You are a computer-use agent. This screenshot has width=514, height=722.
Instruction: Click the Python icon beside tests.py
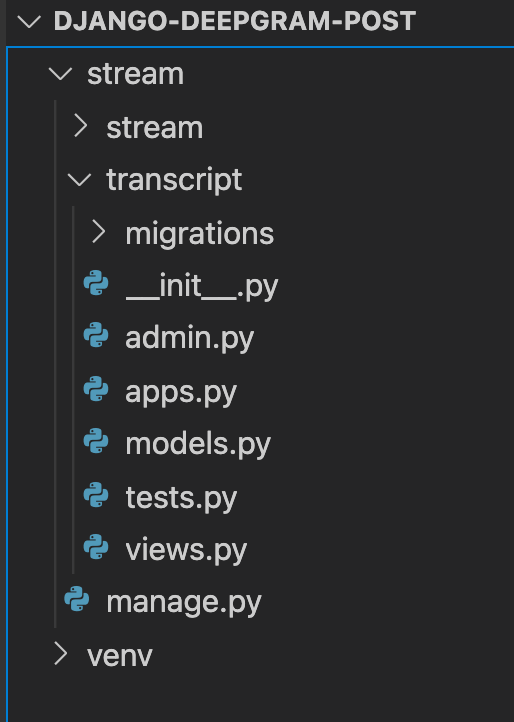point(96,495)
